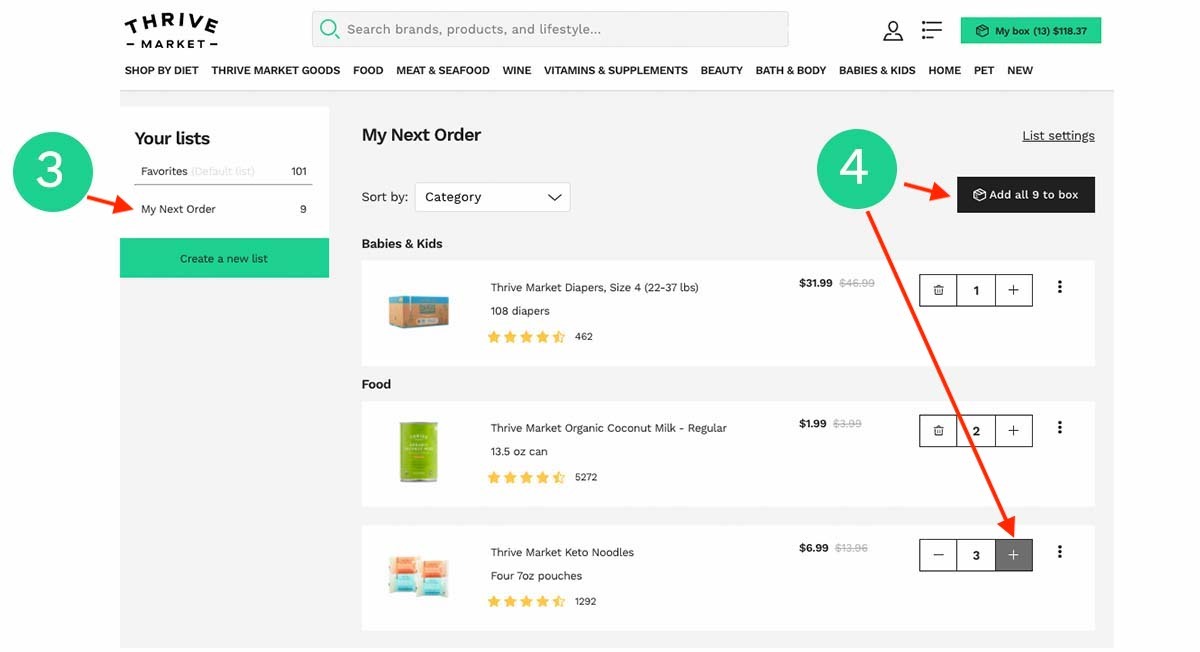Open the Wine menu
Screen dimensions: 1200x652
click(517, 70)
